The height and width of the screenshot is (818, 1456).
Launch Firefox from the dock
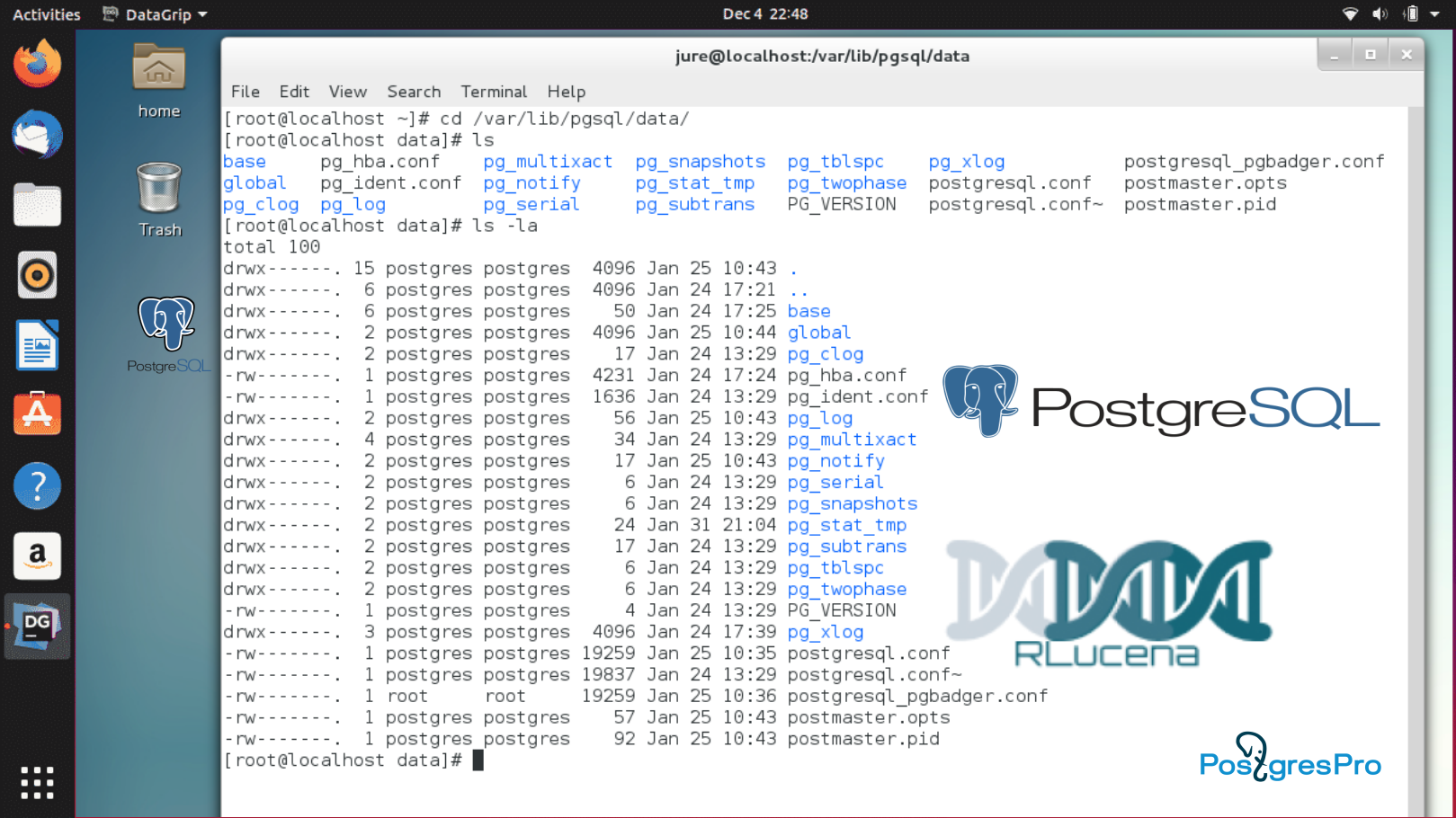click(x=37, y=64)
